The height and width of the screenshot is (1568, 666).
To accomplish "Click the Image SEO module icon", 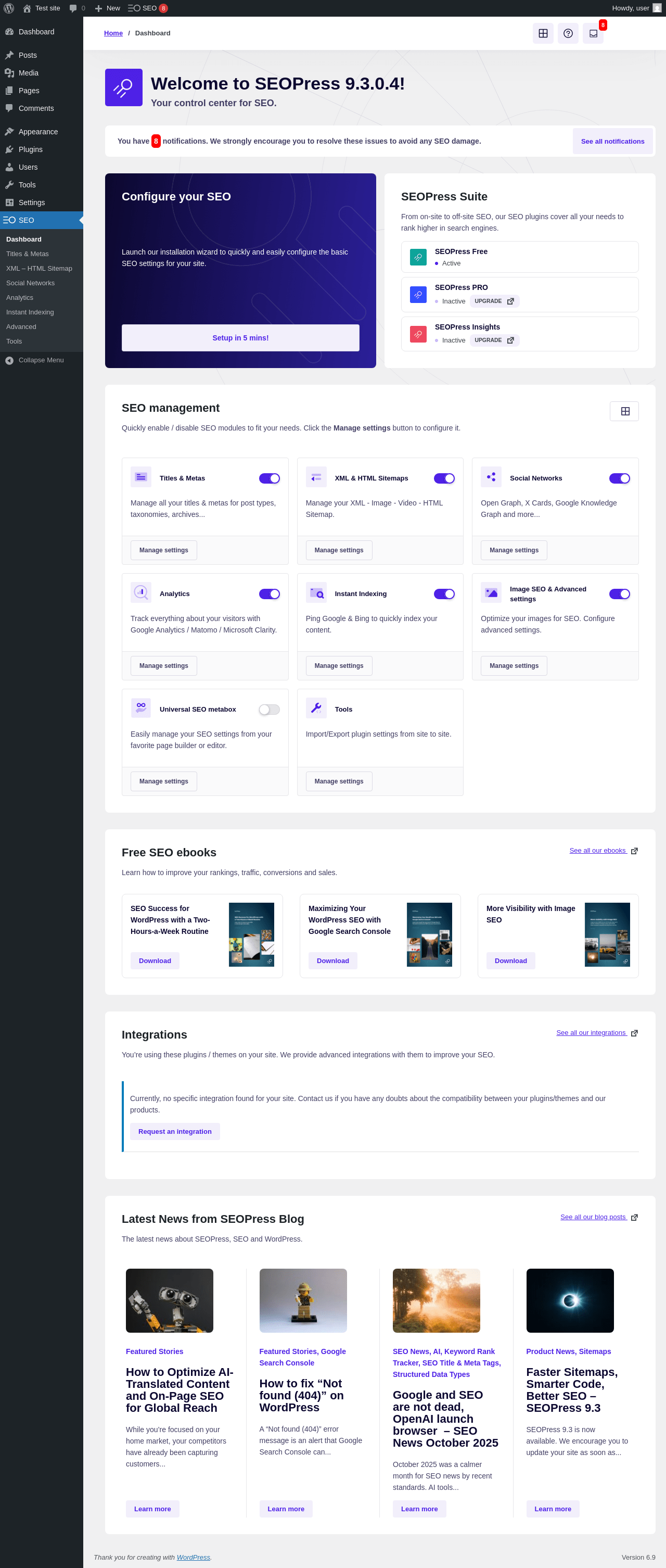I will pos(492,593).
